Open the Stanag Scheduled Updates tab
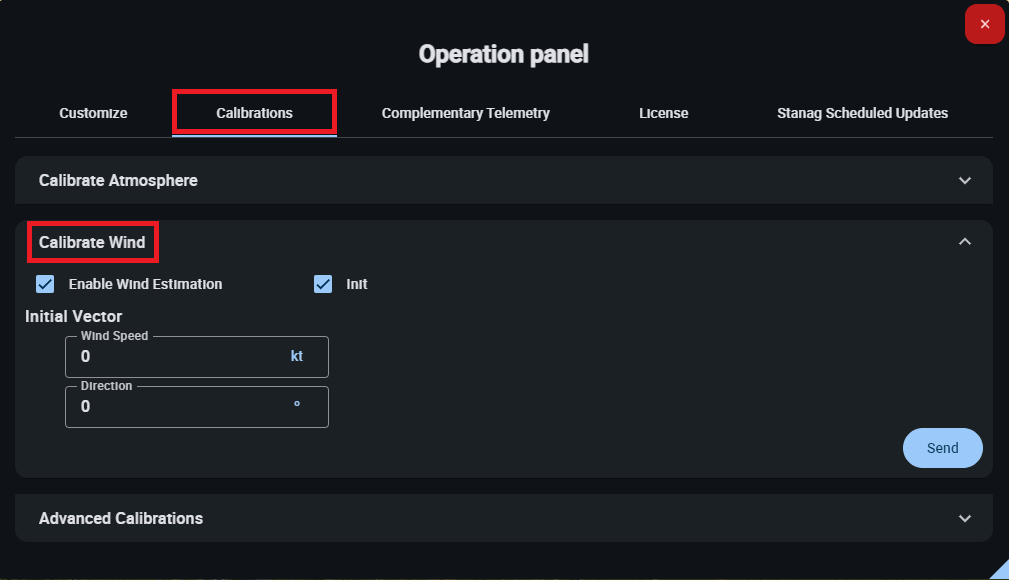 862,113
